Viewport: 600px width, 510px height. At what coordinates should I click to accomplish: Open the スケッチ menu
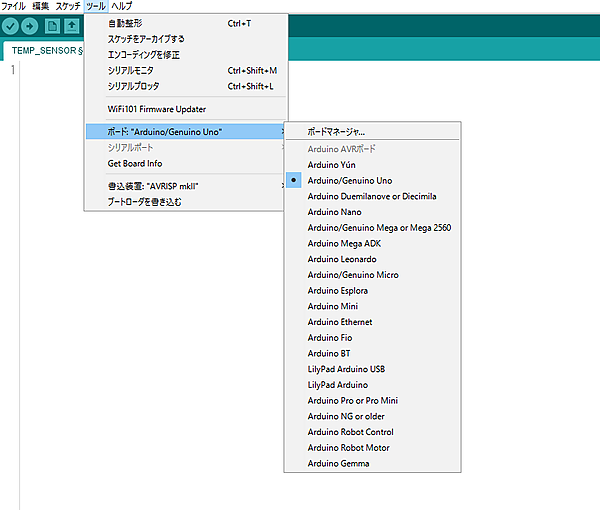point(67,6)
